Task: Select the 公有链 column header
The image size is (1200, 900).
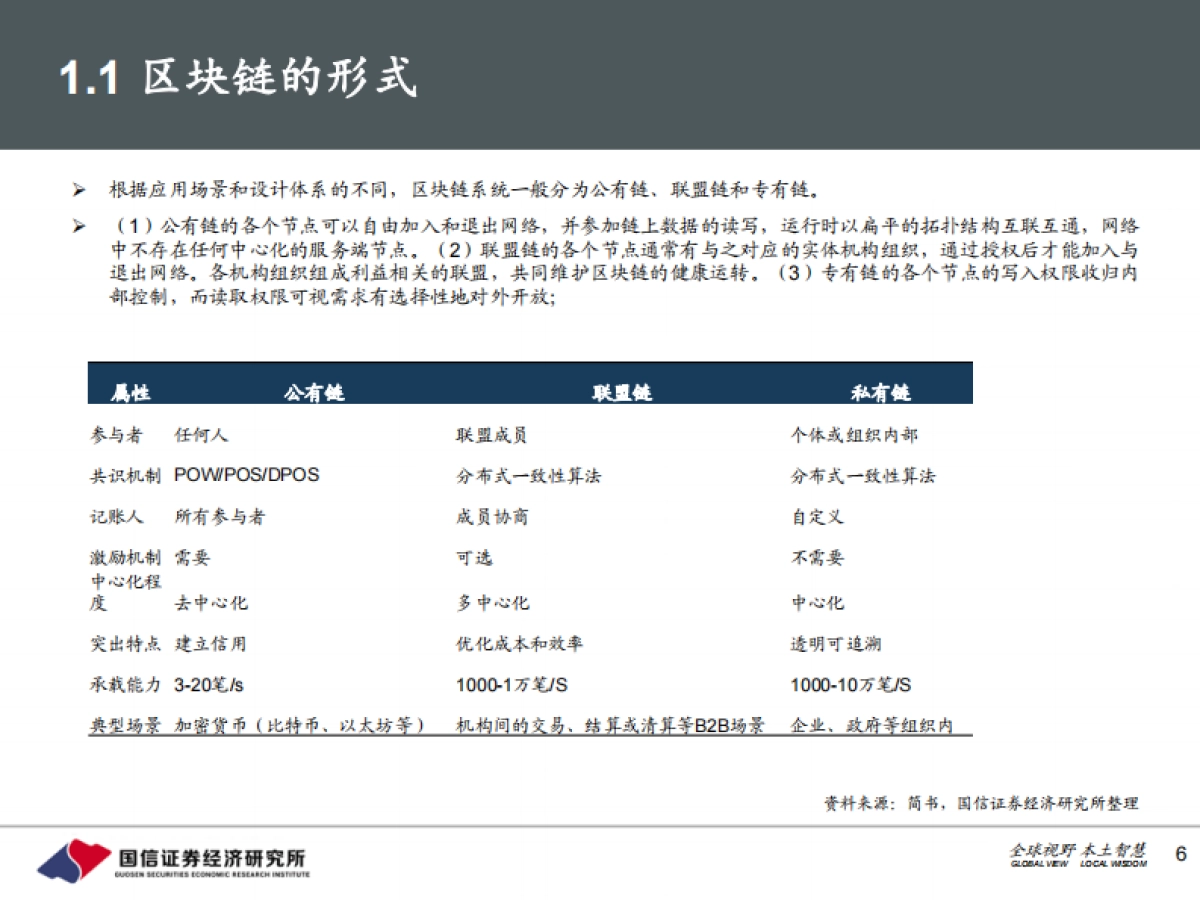Action: click(x=313, y=393)
